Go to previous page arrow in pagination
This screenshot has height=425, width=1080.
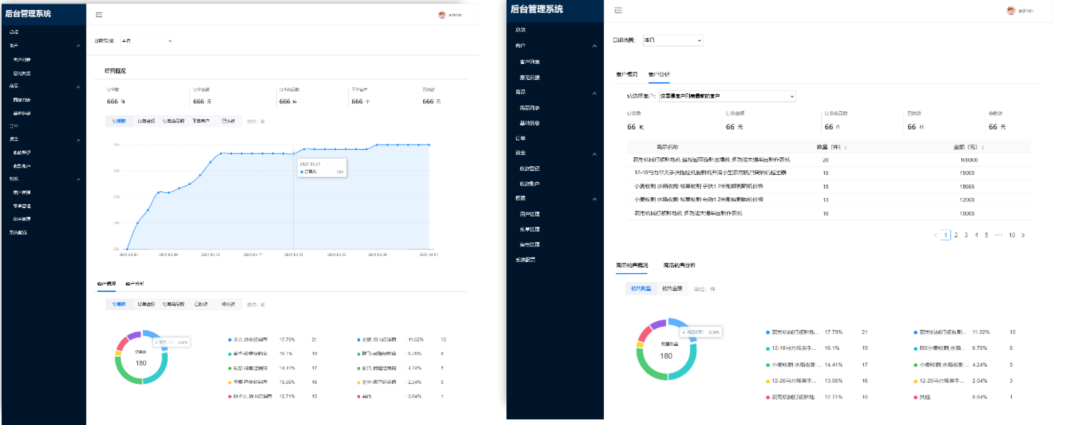click(x=935, y=235)
